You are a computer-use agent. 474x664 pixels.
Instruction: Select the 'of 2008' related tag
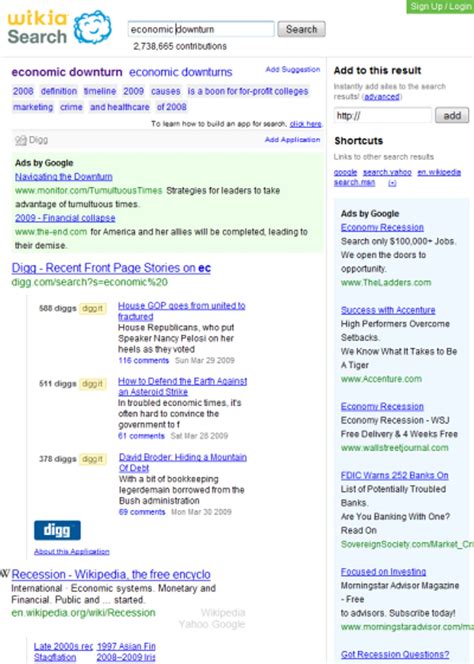pyautogui.click(x=172, y=107)
